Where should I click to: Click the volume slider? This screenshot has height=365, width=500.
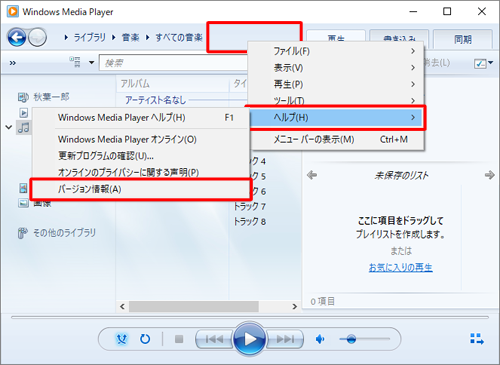point(365,339)
